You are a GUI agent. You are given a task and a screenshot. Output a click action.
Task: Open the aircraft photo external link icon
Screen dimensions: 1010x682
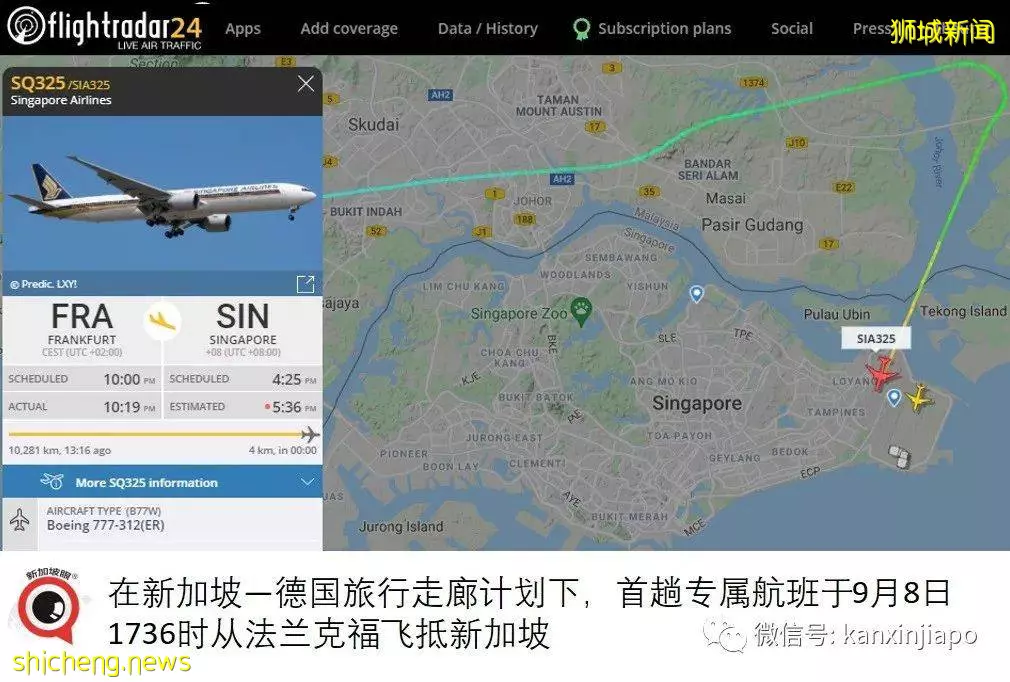[305, 284]
